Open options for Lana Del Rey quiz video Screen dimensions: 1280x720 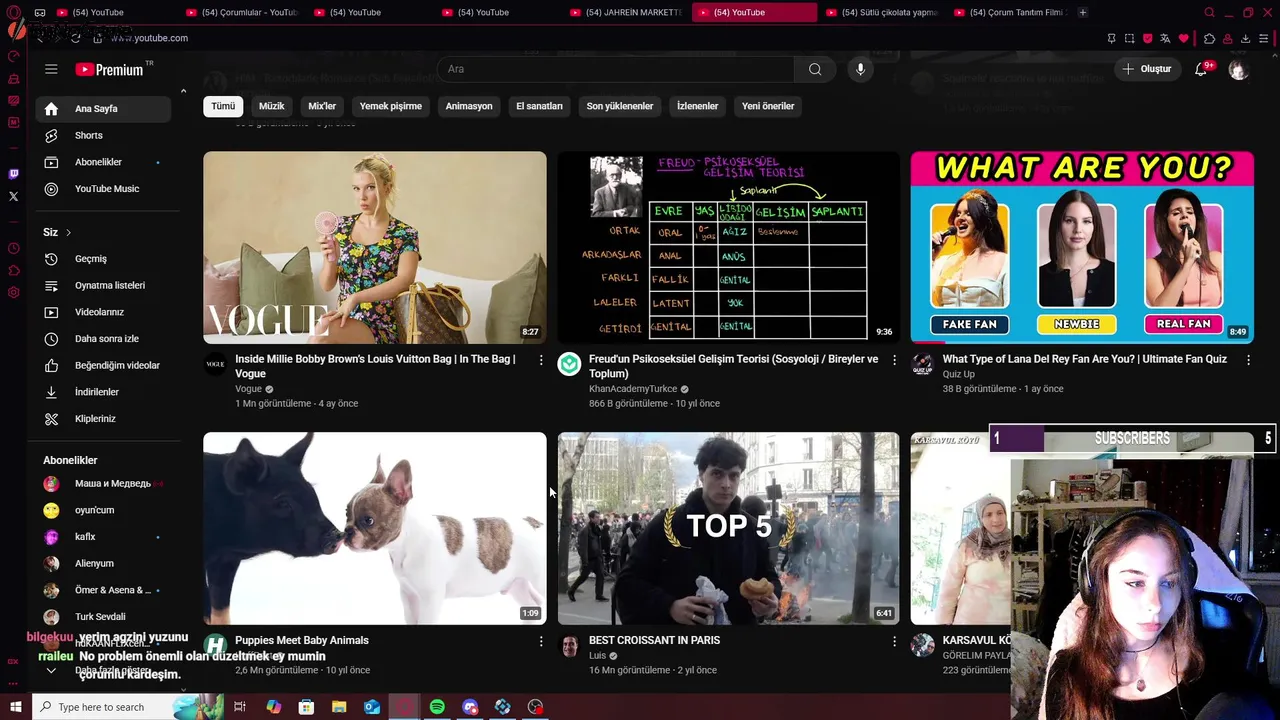(1248, 360)
